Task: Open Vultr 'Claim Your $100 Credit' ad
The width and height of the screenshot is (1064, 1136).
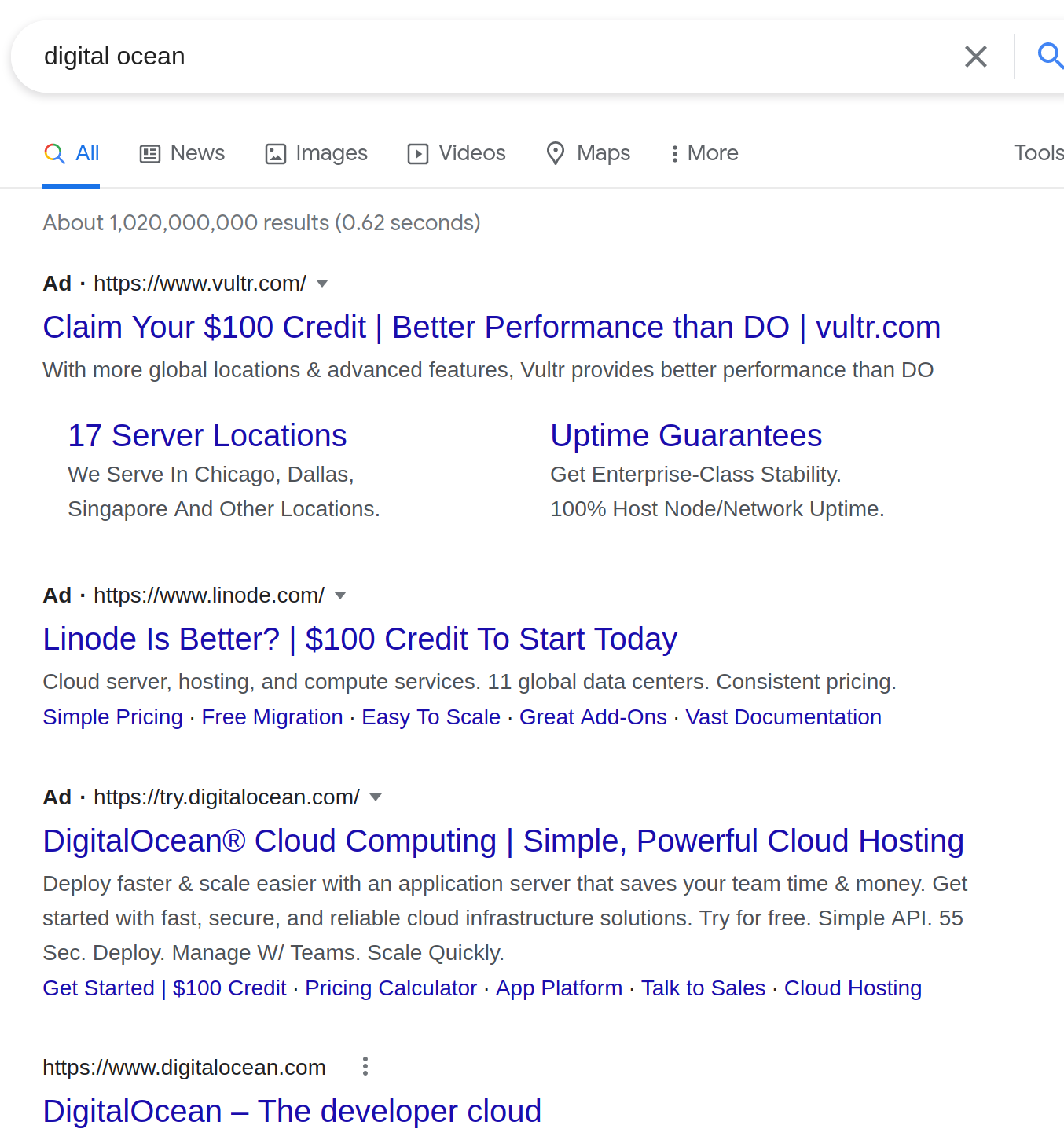Action: (491, 328)
